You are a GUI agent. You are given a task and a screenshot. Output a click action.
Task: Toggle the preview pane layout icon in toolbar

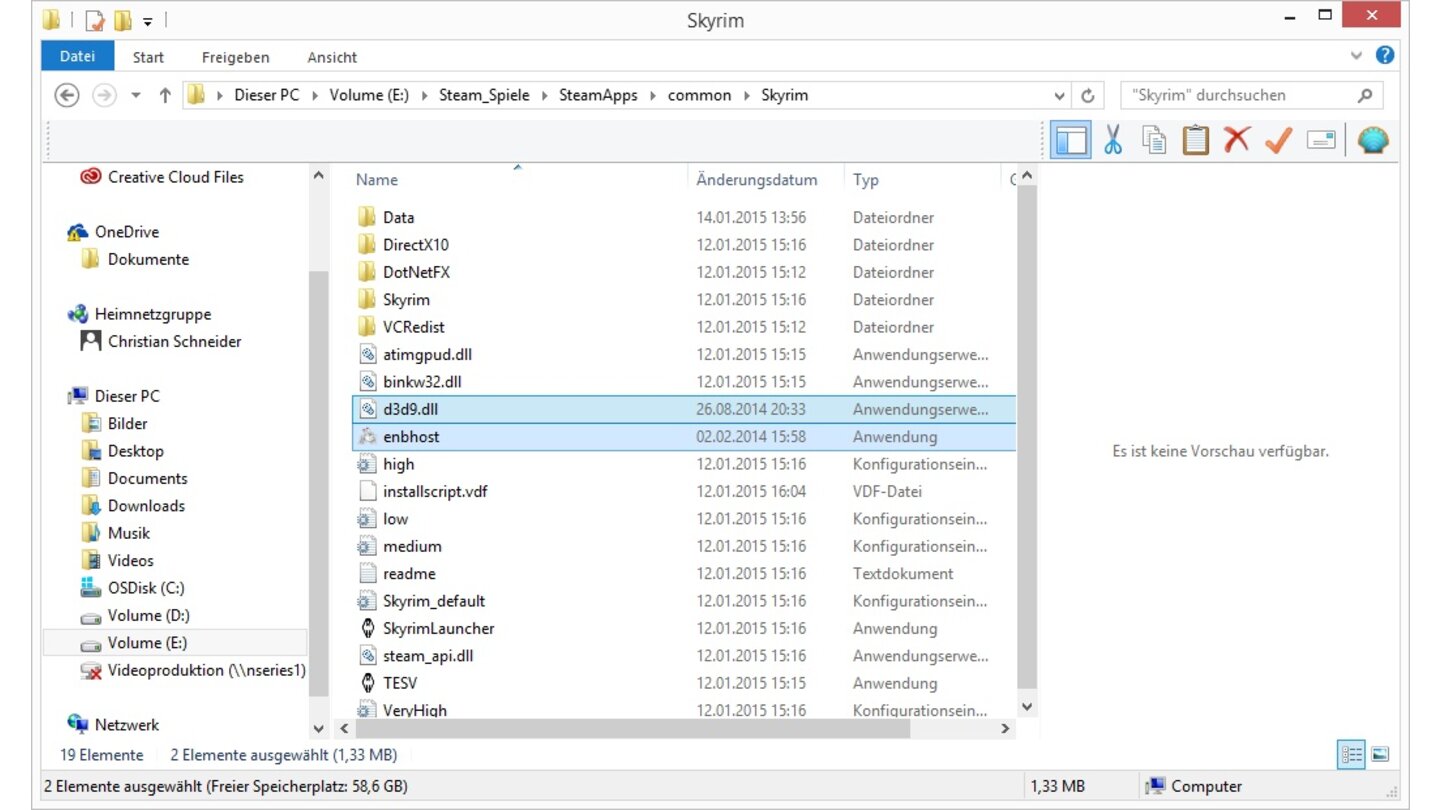[1071, 140]
